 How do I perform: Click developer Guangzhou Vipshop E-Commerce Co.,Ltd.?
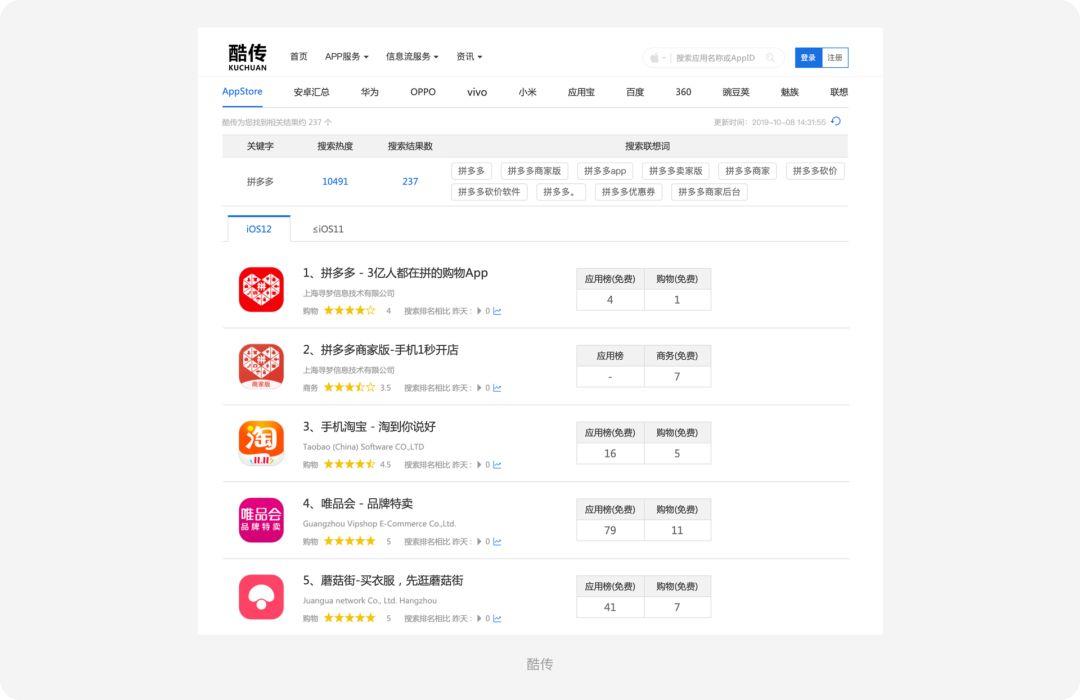coord(380,524)
